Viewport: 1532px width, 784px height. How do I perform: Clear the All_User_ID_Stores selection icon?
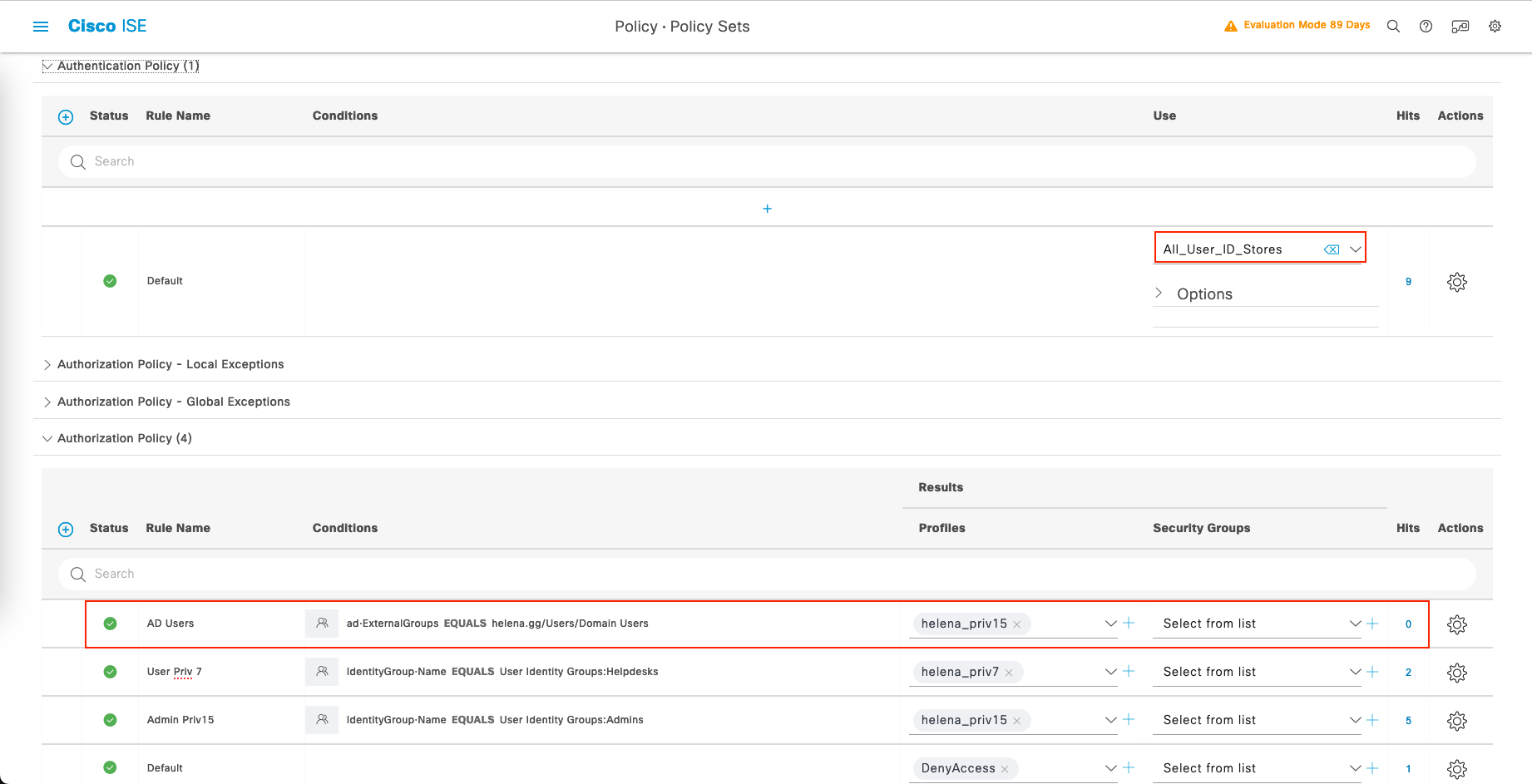pos(1331,249)
